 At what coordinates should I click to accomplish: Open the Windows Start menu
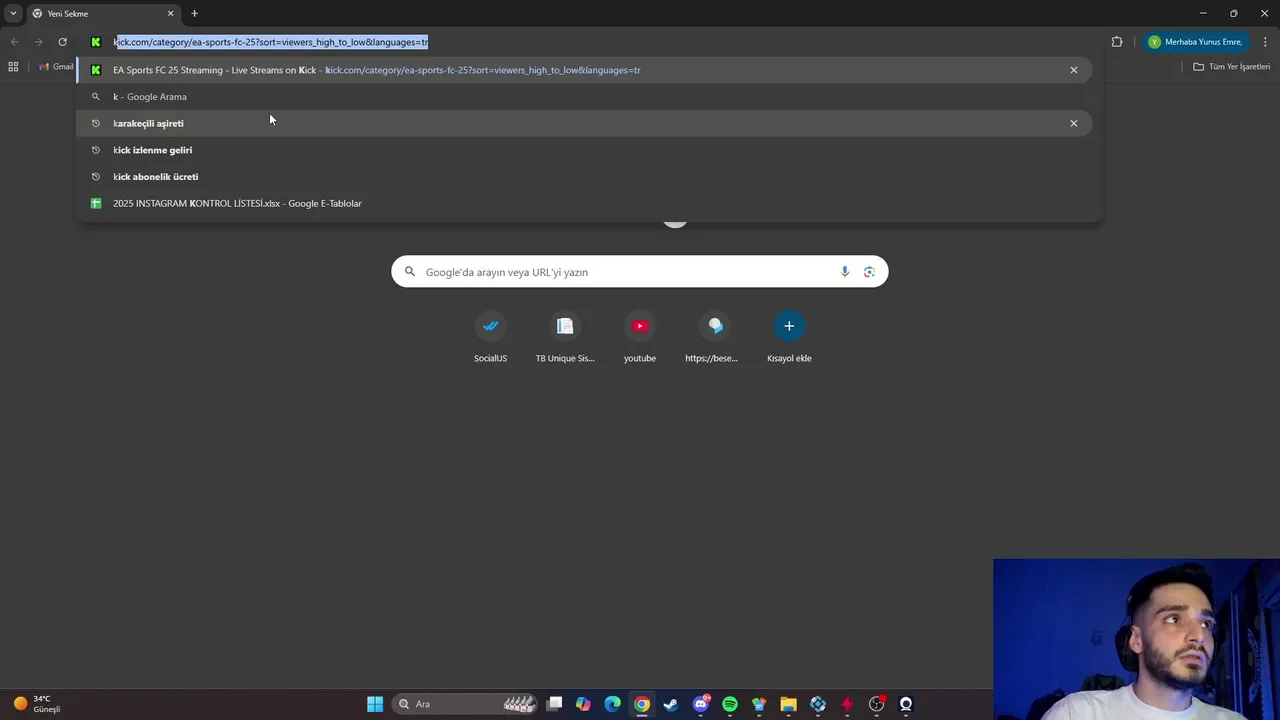375,704
